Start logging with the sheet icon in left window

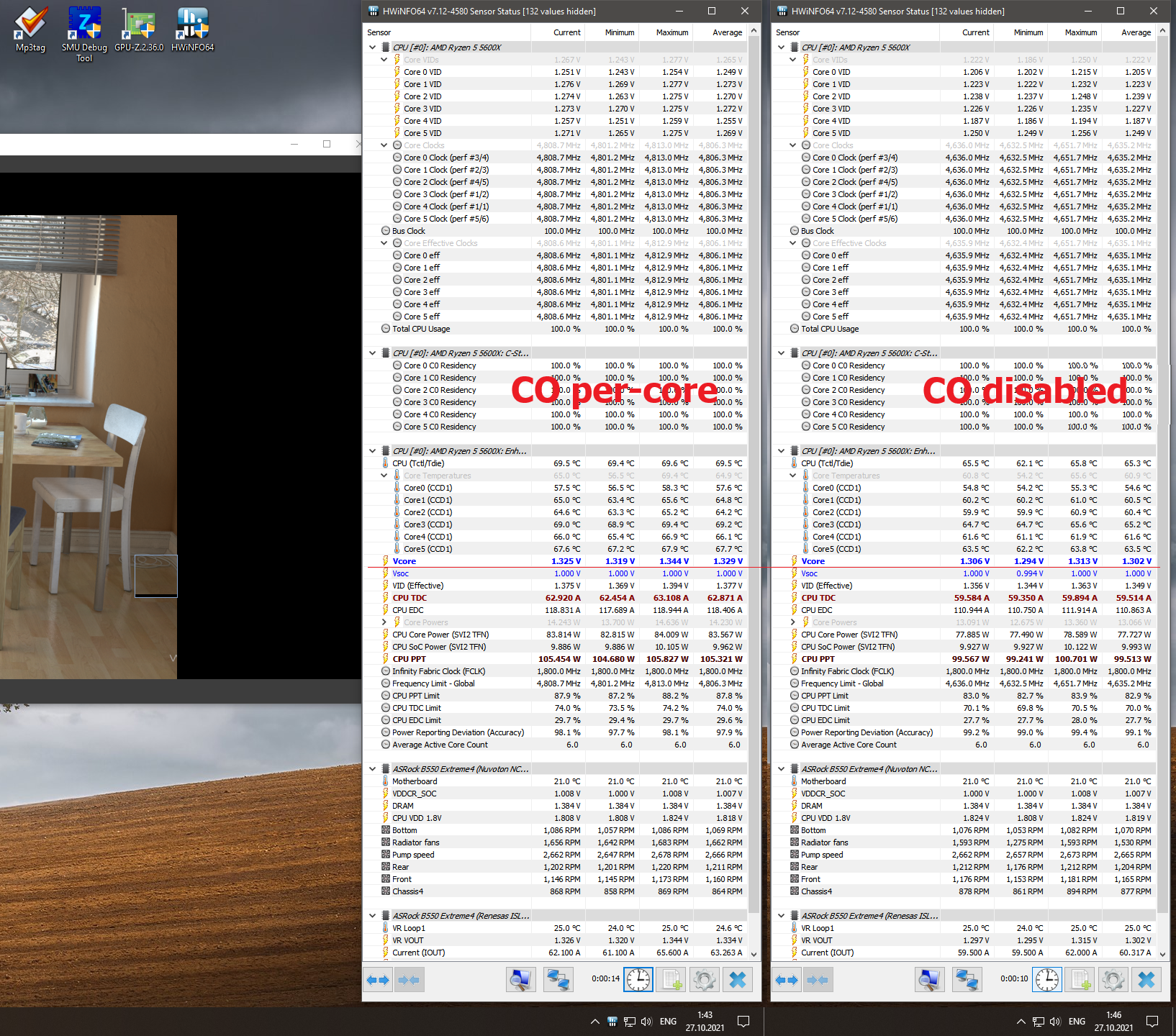(x=672, y=979)
